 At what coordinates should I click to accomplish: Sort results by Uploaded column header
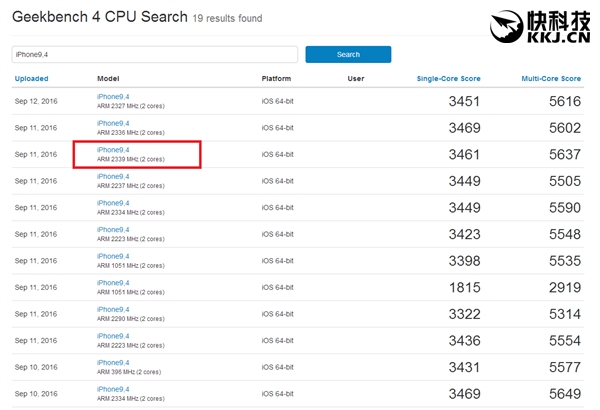tap(31, 78)
